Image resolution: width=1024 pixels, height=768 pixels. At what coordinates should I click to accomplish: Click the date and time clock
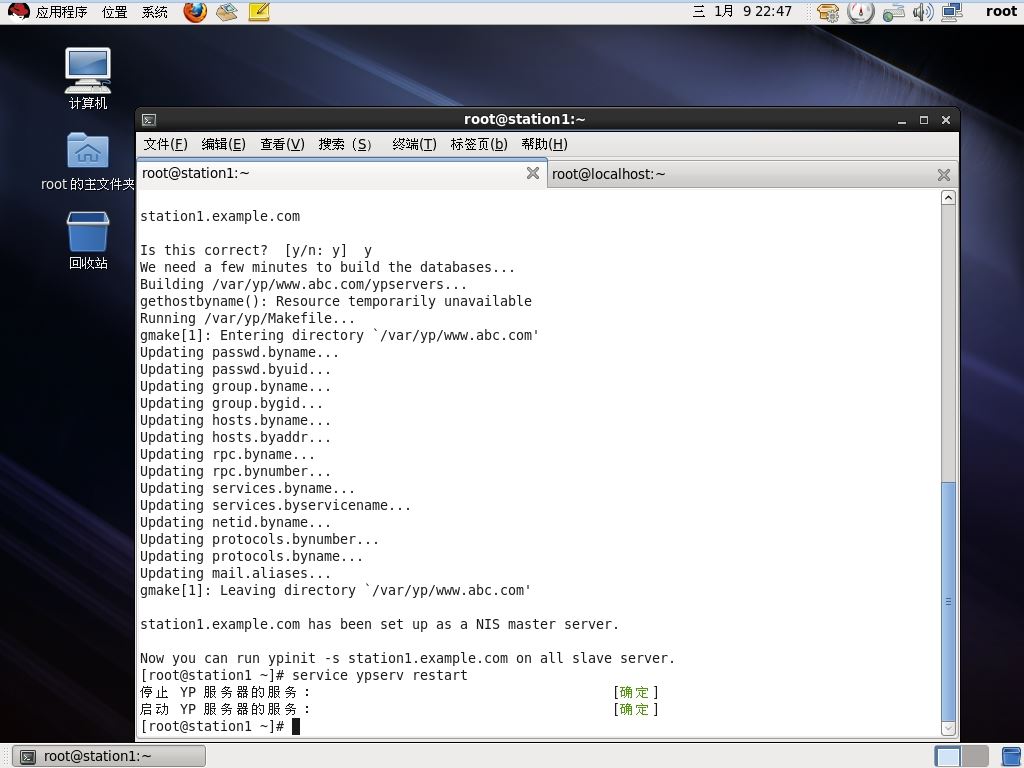click(742, 12)
